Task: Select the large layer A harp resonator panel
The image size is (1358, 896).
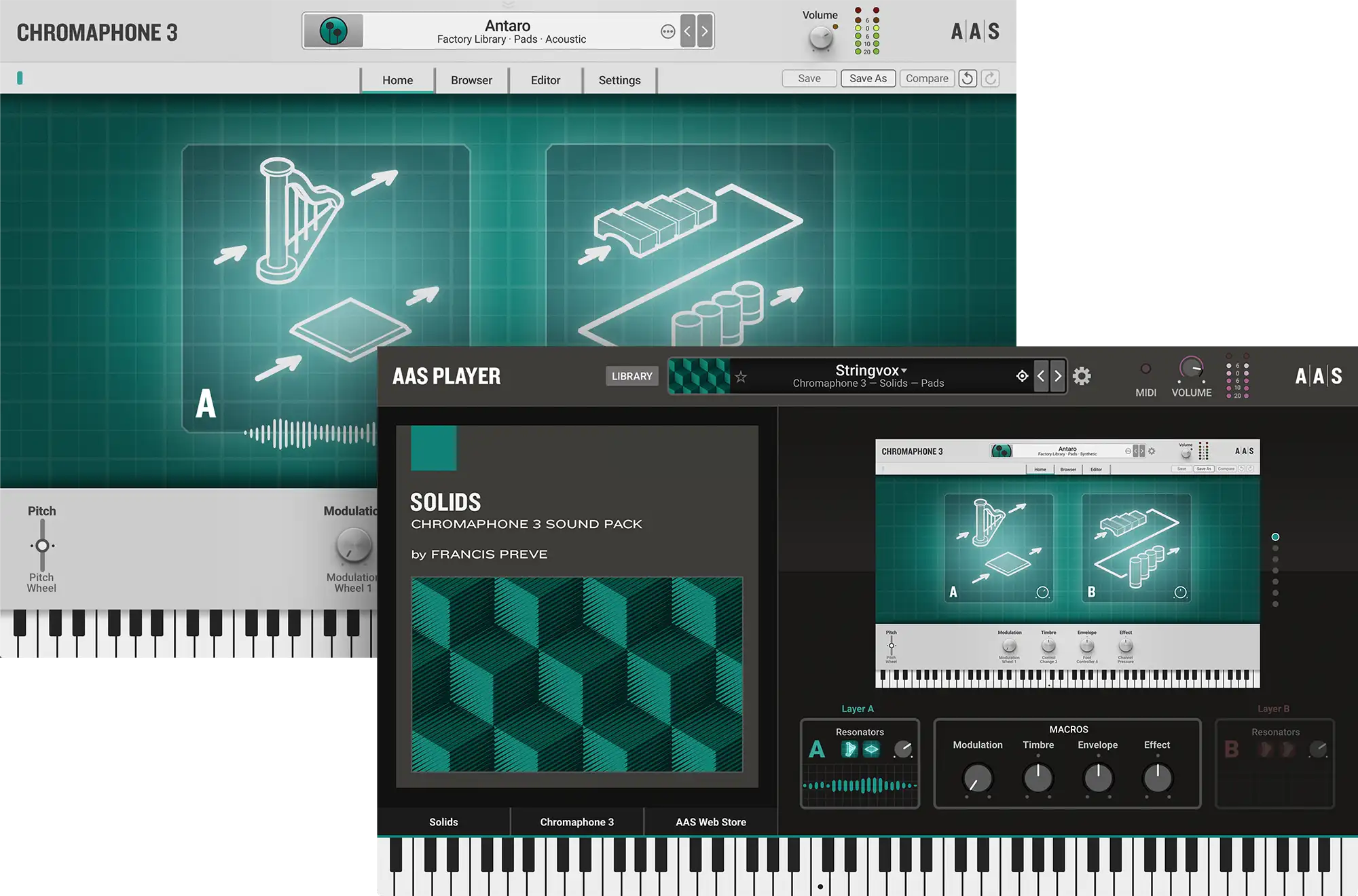Action: 326,288
